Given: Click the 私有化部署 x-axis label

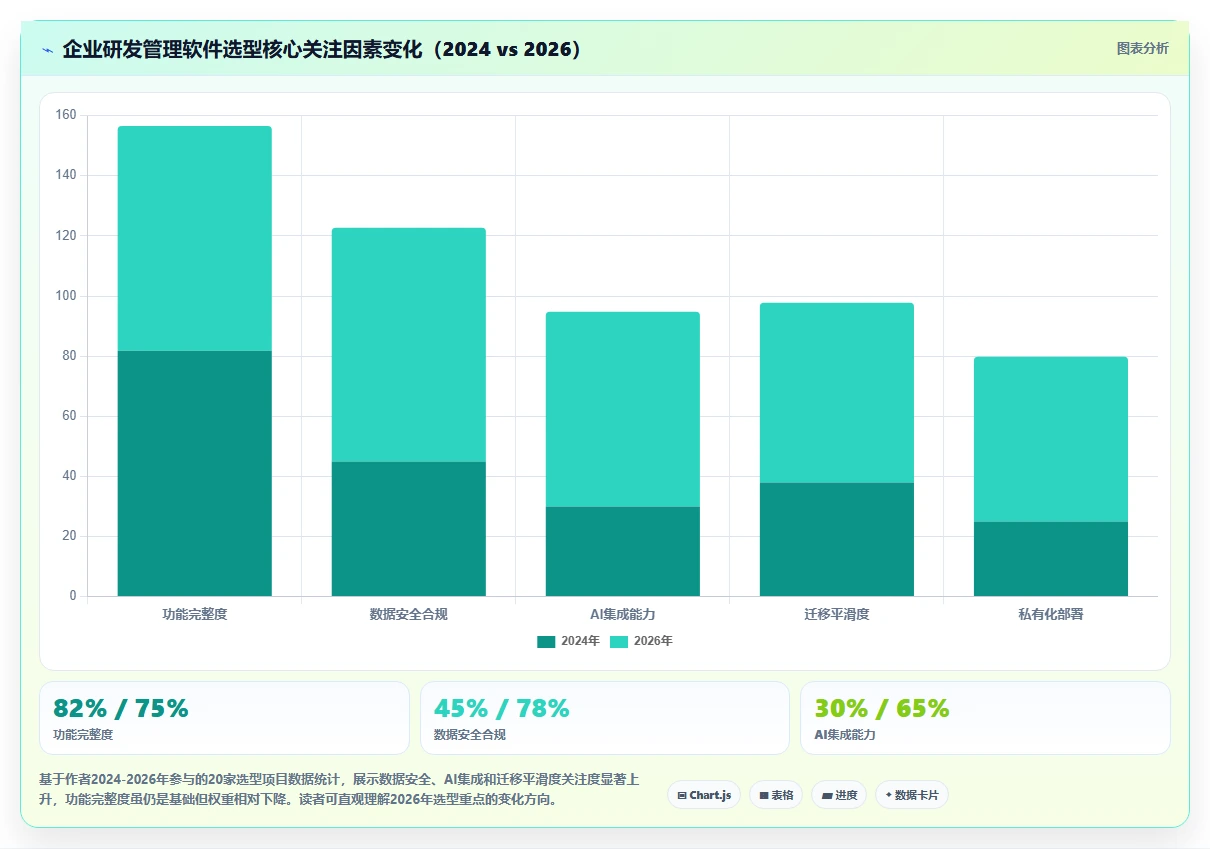Looking at the screenshot, I should click(1051, 614).
